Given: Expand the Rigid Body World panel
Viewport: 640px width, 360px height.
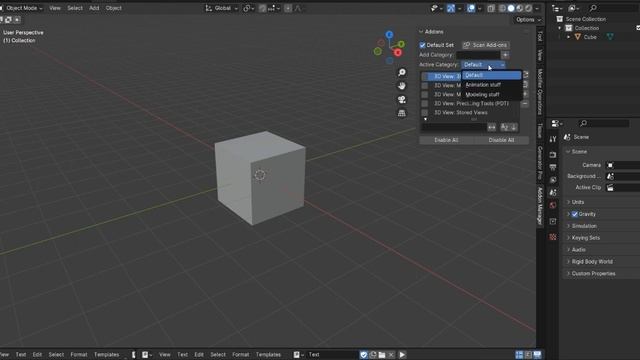Looking at the screenshot, I should click(x=592, y=262).
